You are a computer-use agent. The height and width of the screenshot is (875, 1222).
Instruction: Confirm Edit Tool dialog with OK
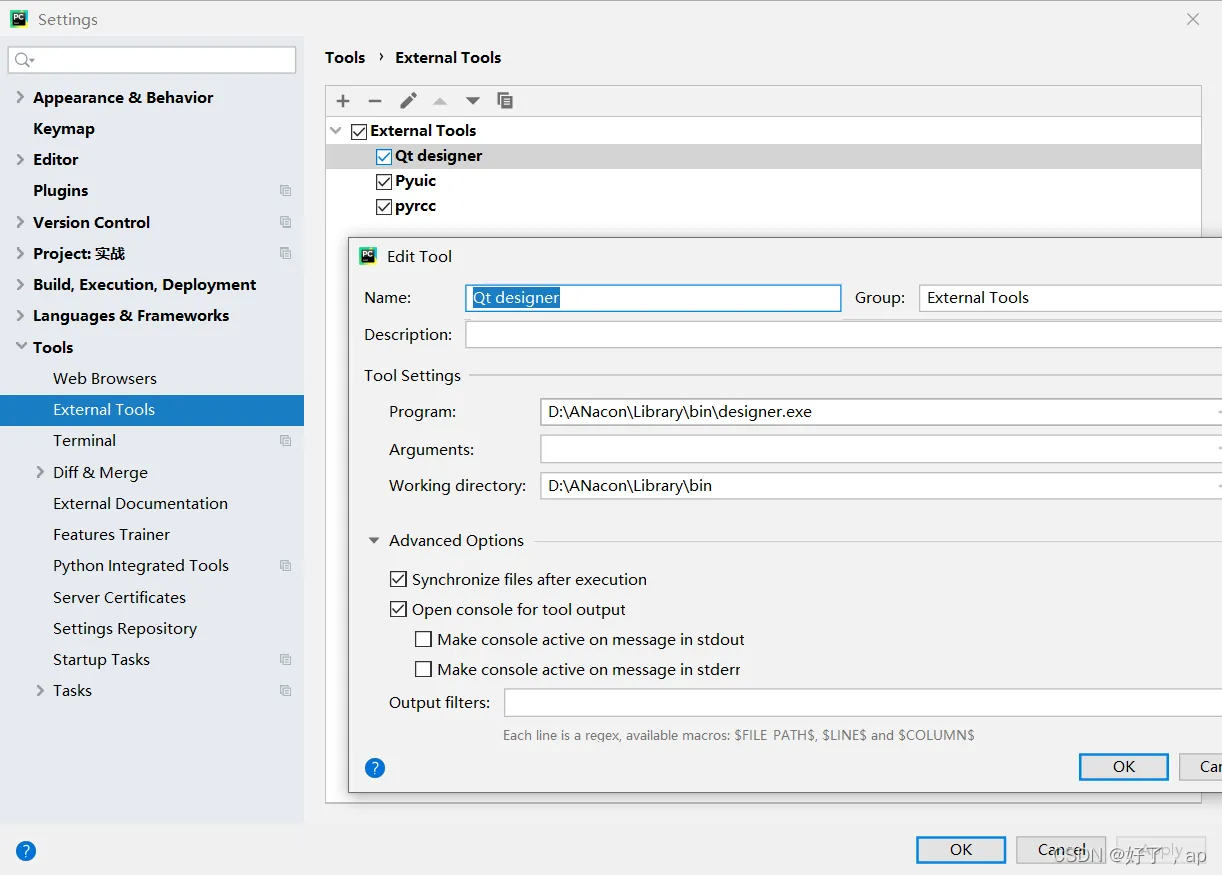point(1123,767)
